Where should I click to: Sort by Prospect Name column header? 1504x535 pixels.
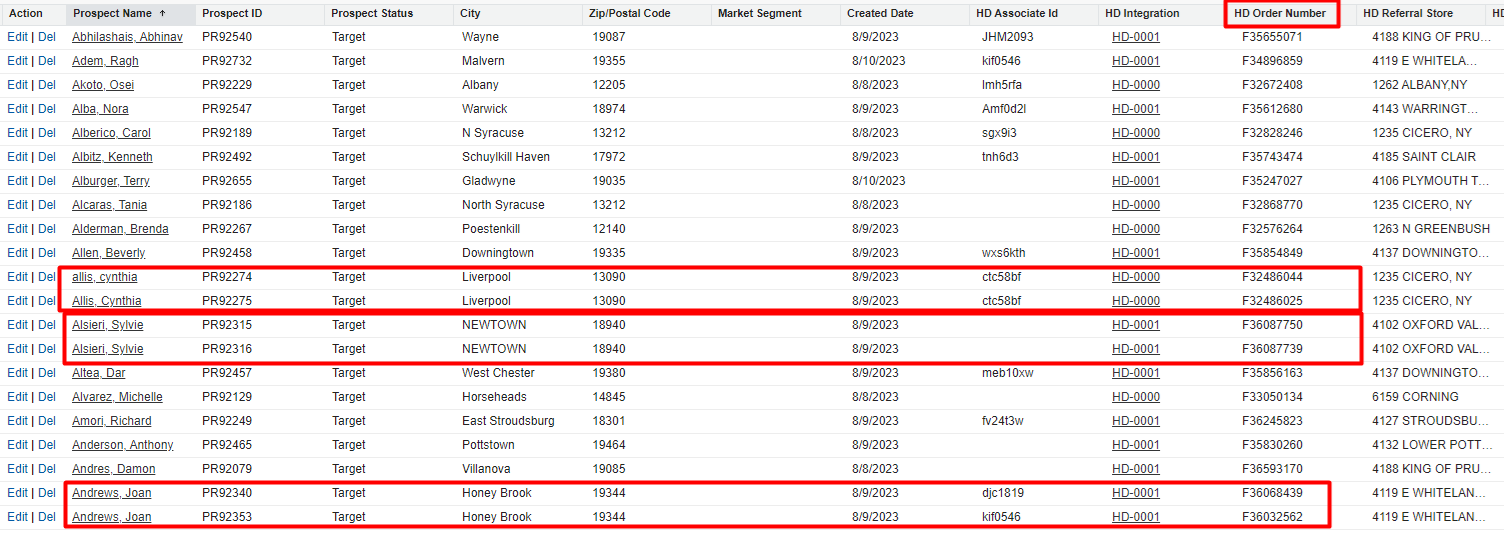pos(120,13)
